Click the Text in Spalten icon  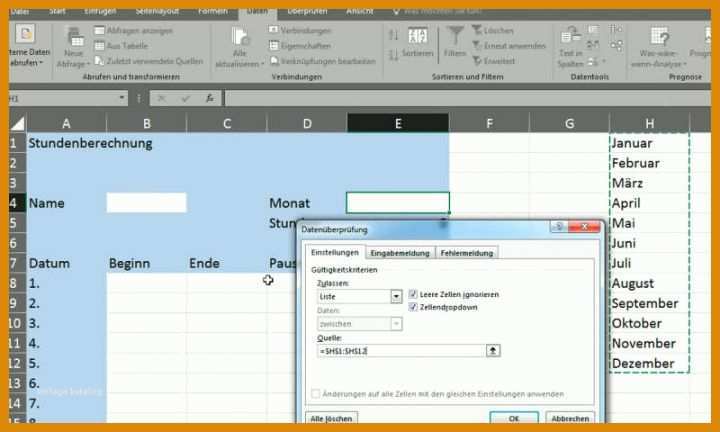pos(570,36)
